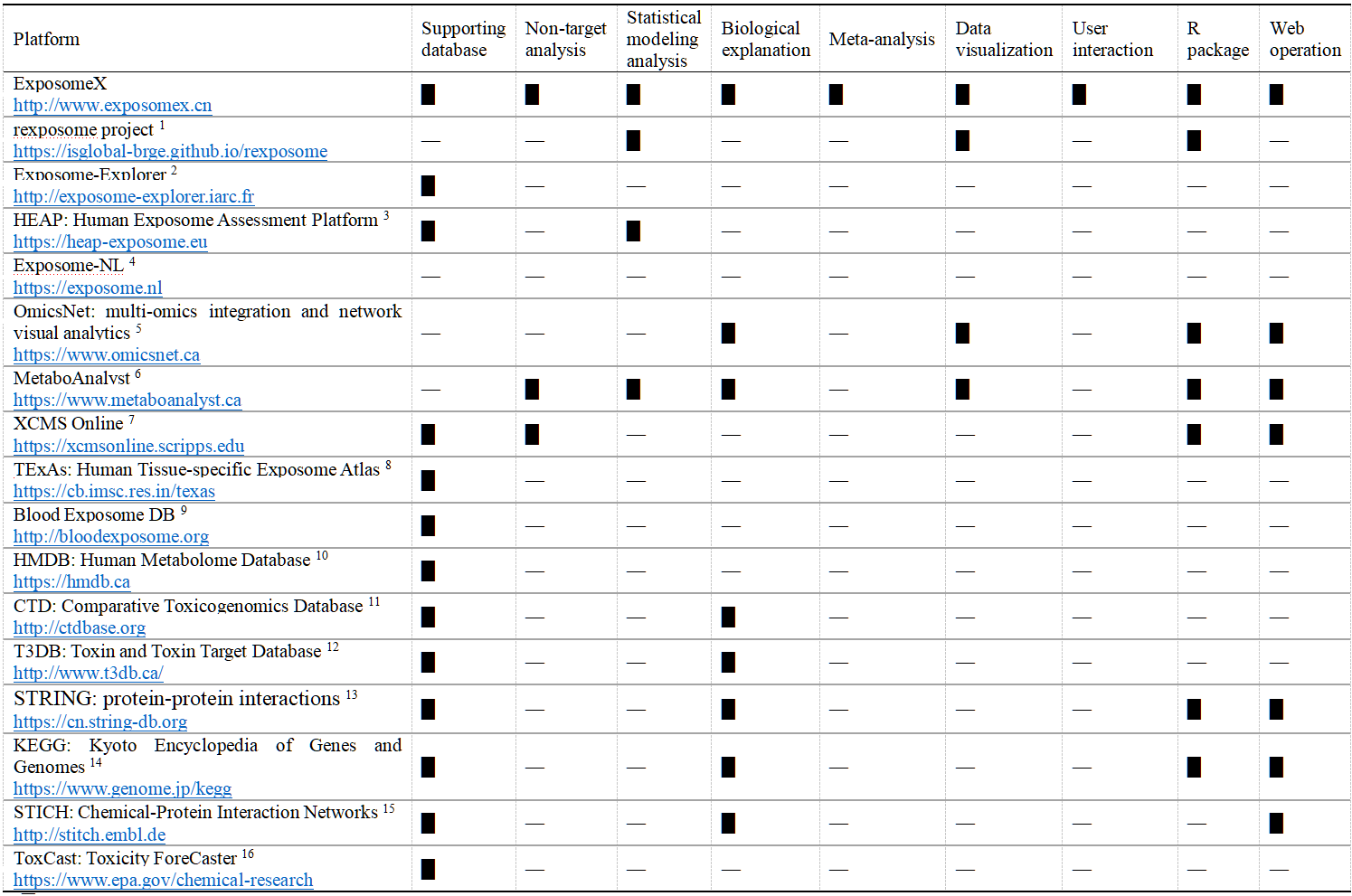Click ExposomeX User interaction filled mark

[x=1079, y=94]
